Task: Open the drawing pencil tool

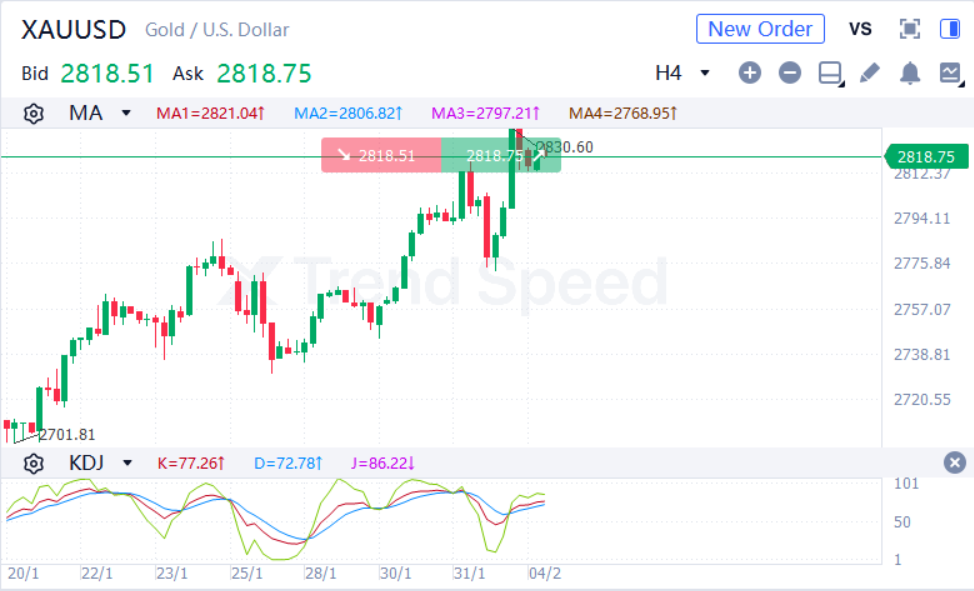Action: click(869, 73)
